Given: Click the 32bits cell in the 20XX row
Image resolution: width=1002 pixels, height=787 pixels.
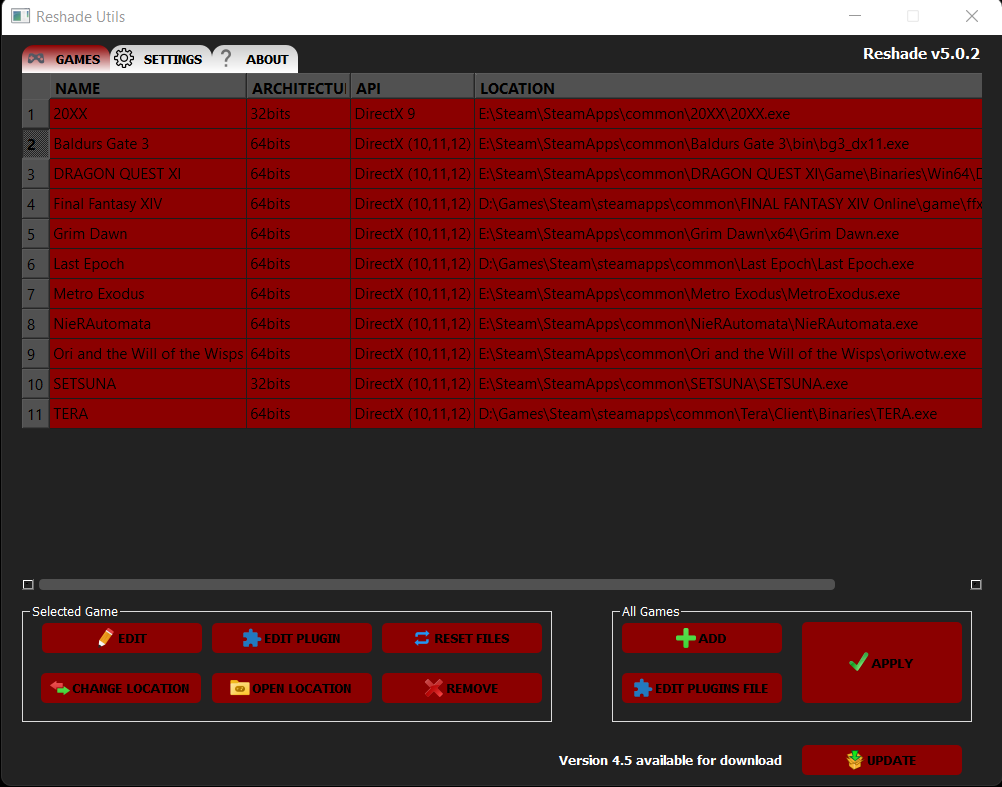Looking at the screenshot, I should [298, 114].
